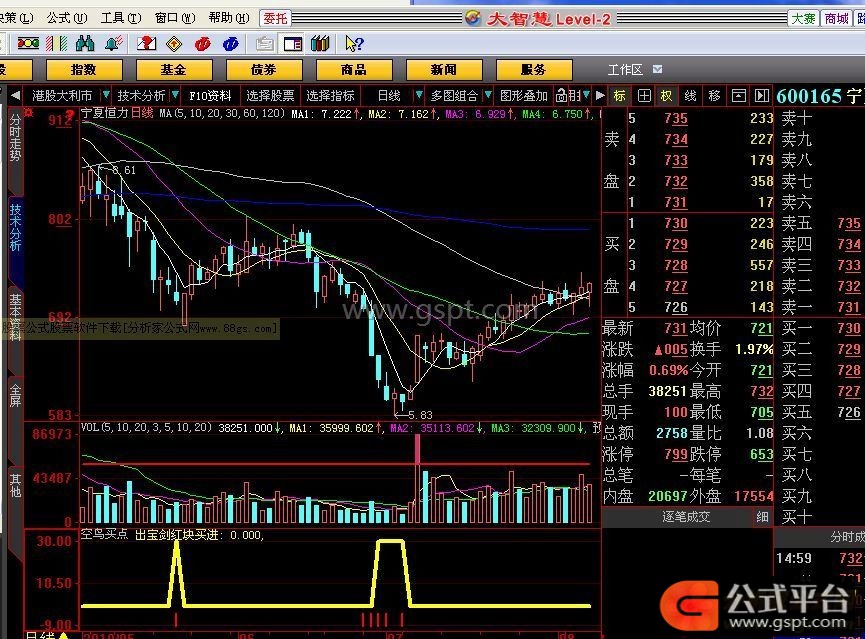
Task: Expand the 技术分析 dropdown arrow
Action: pos(175,95)
